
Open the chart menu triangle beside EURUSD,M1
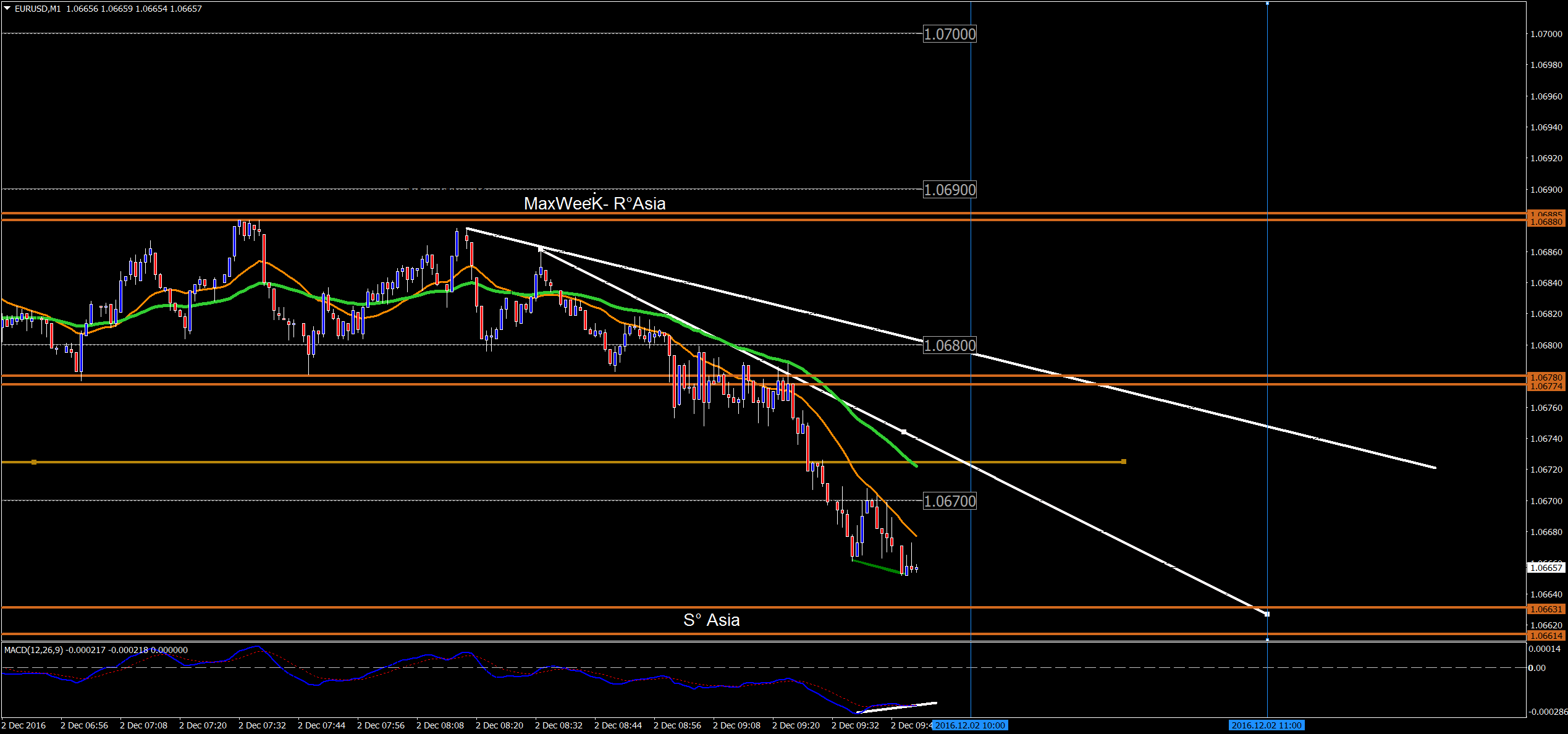[7, 9]
